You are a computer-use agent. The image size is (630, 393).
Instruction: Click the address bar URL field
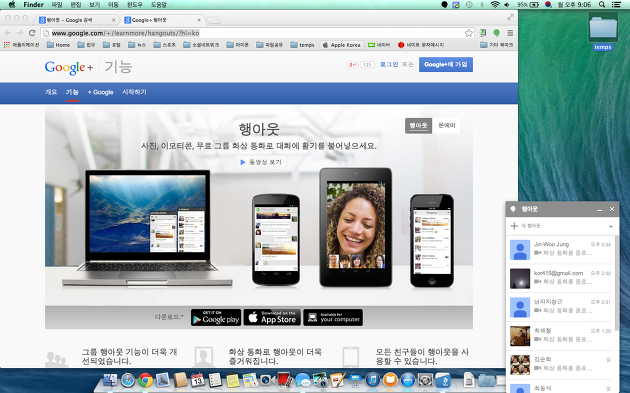coord(257,33)
